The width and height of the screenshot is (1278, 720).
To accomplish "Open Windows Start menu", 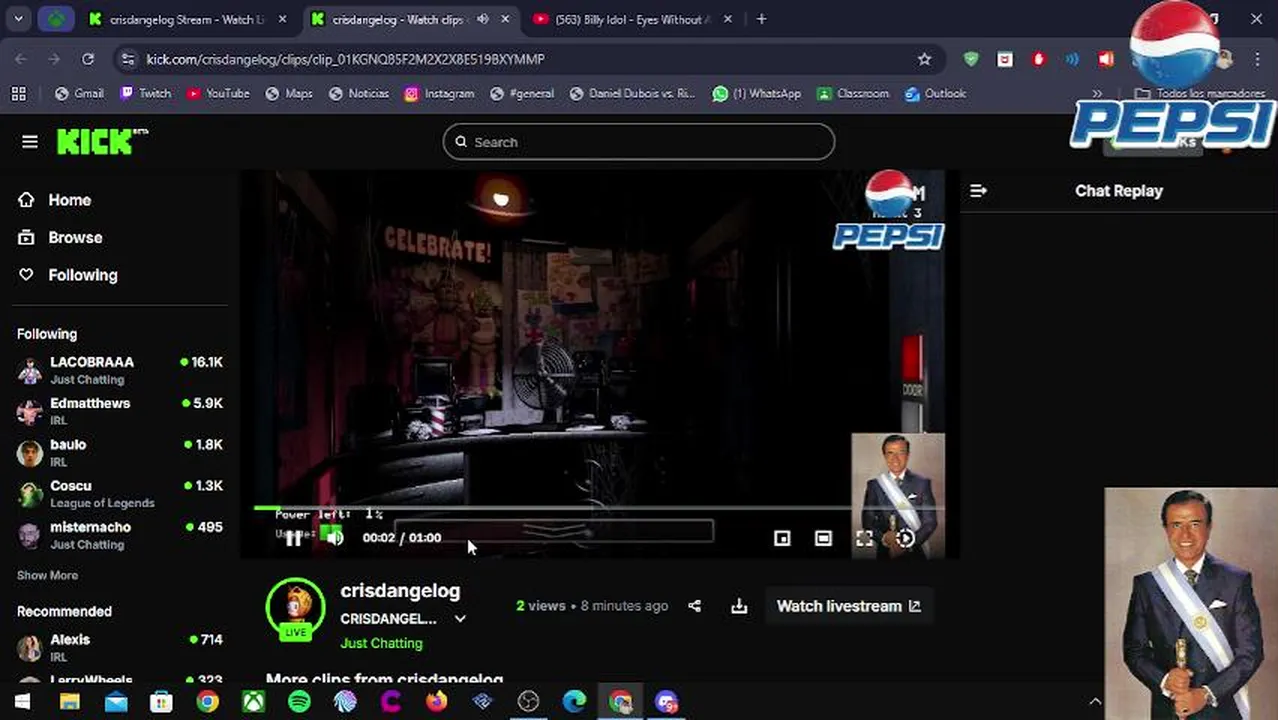I will pyautogui.click(x=22, y=702).
